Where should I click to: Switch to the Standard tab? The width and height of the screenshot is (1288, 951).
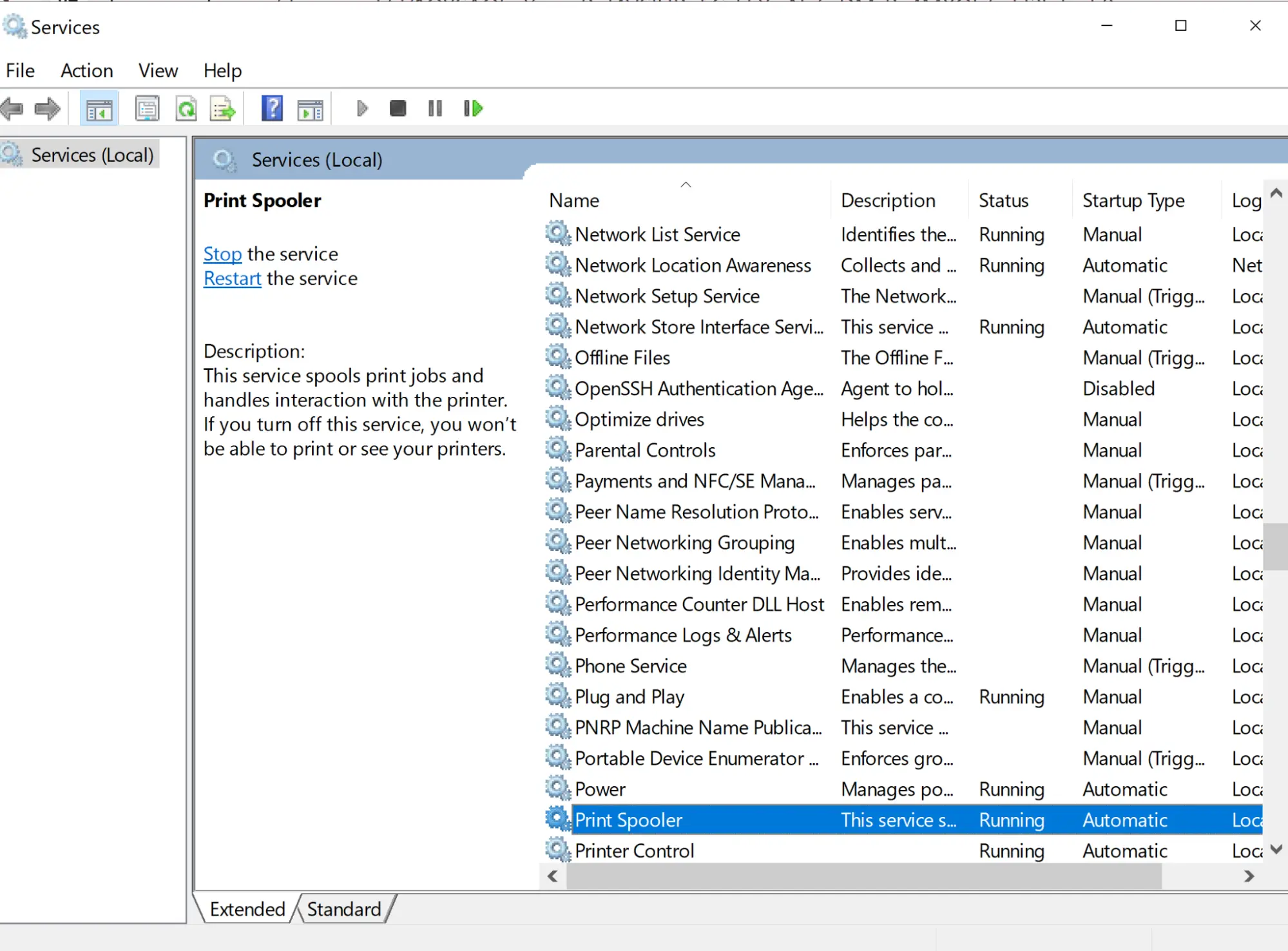tap(344, 909)
